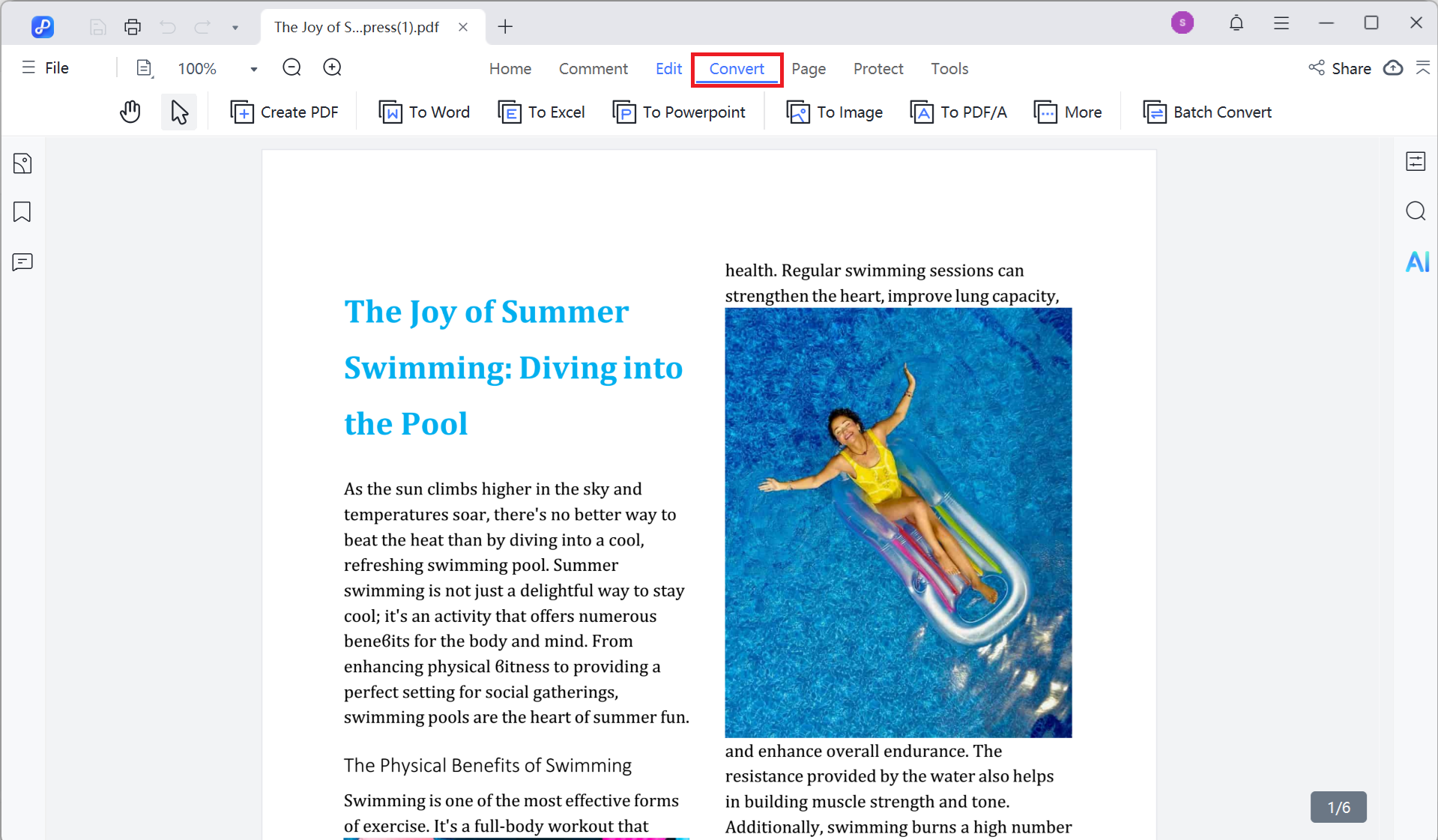The image size is (1438, 840).
Task: Collapse the toolbar with the chevron
Action: click(1424, 68)
